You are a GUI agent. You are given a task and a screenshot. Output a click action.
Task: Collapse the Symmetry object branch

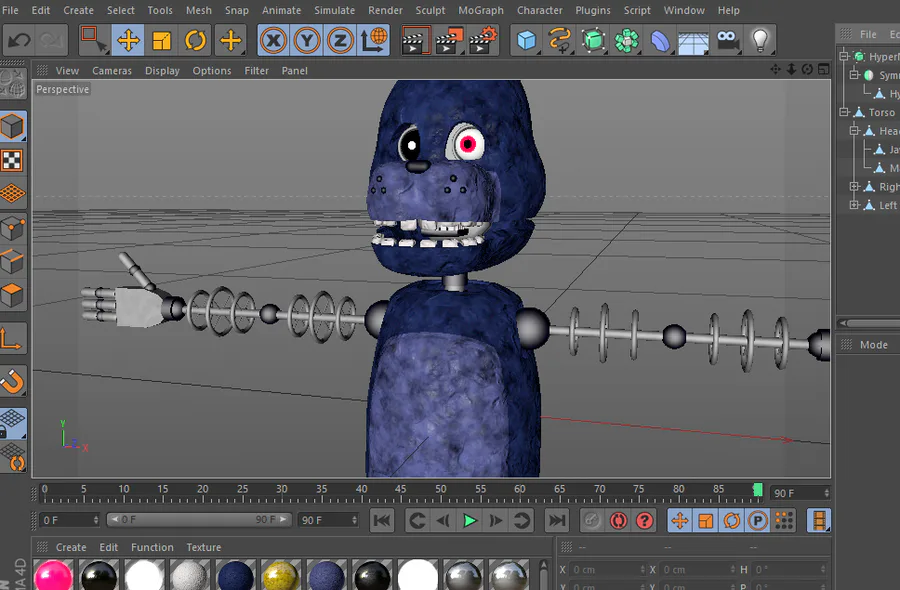(x=854, y=75)
